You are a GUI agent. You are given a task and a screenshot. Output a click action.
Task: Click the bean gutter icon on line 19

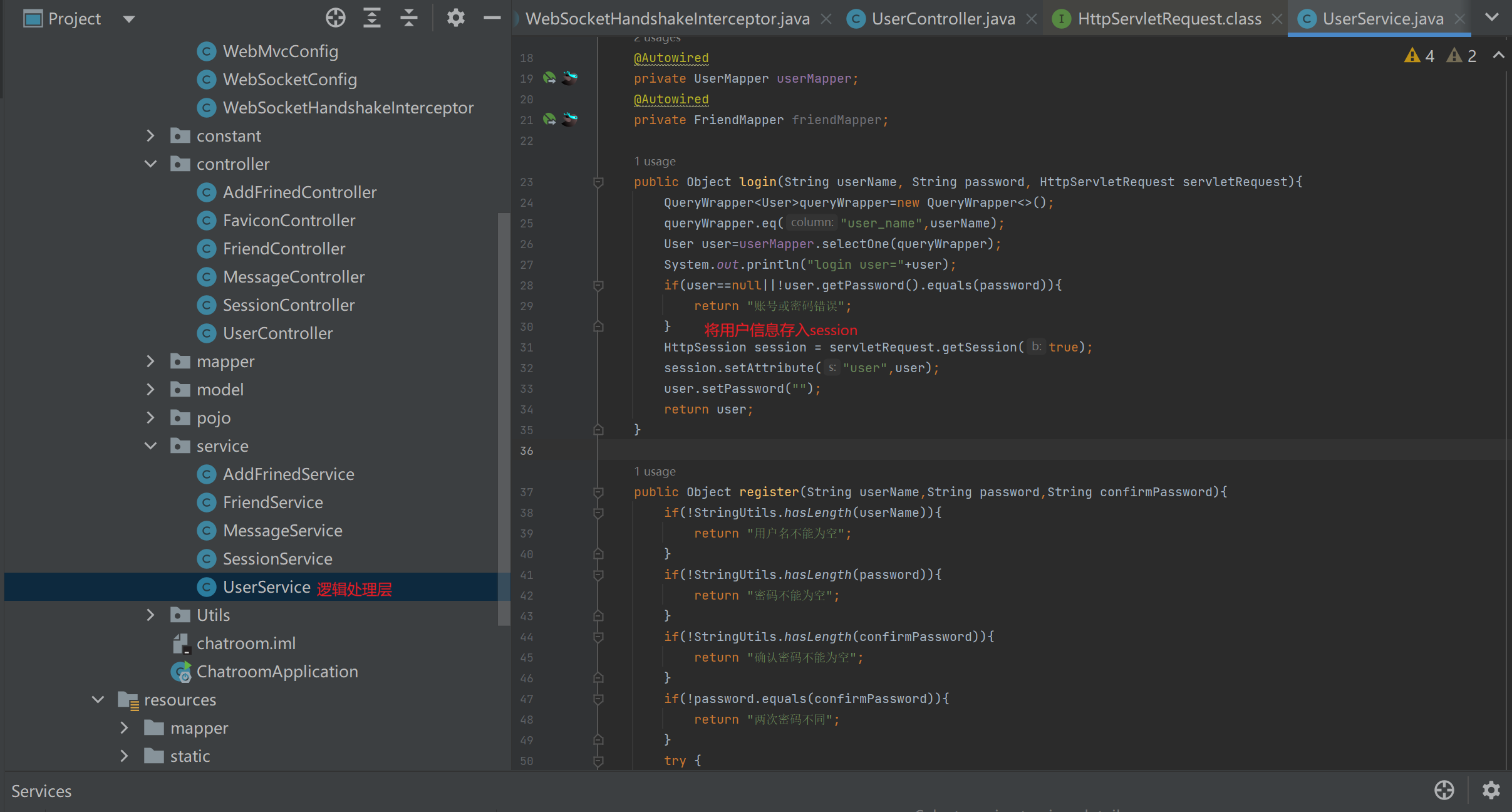pyautogui.click(x=549, y=78)
